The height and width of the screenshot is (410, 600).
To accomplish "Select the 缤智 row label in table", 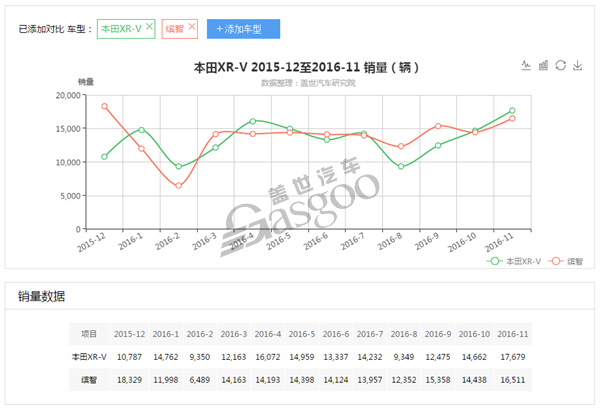I will point(89,380).
